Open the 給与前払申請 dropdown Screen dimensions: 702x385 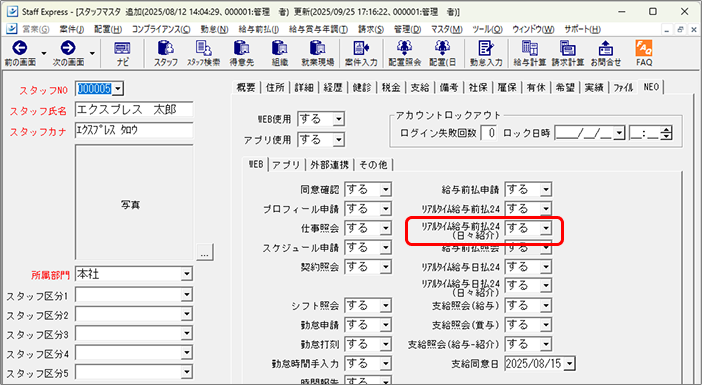click(x=546, y=189)
